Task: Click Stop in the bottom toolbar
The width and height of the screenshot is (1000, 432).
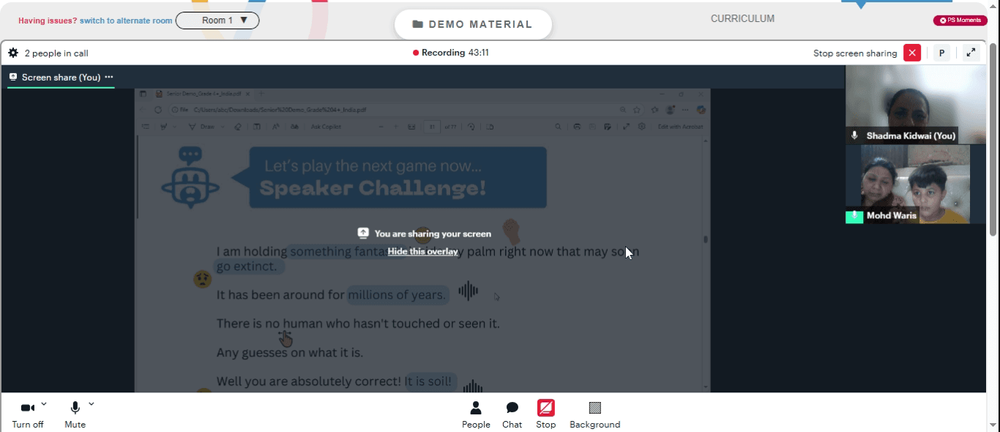Action: (x=545, y=415)
